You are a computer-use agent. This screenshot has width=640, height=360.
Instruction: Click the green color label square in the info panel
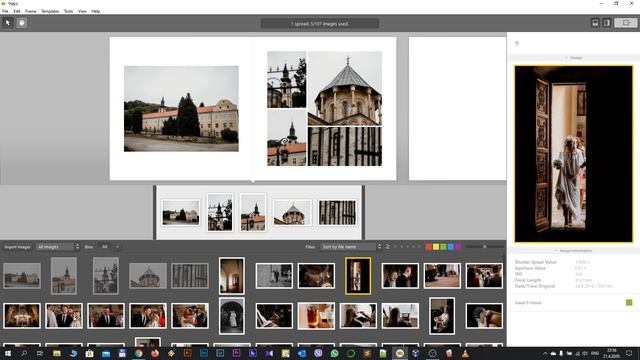point(629,302)
